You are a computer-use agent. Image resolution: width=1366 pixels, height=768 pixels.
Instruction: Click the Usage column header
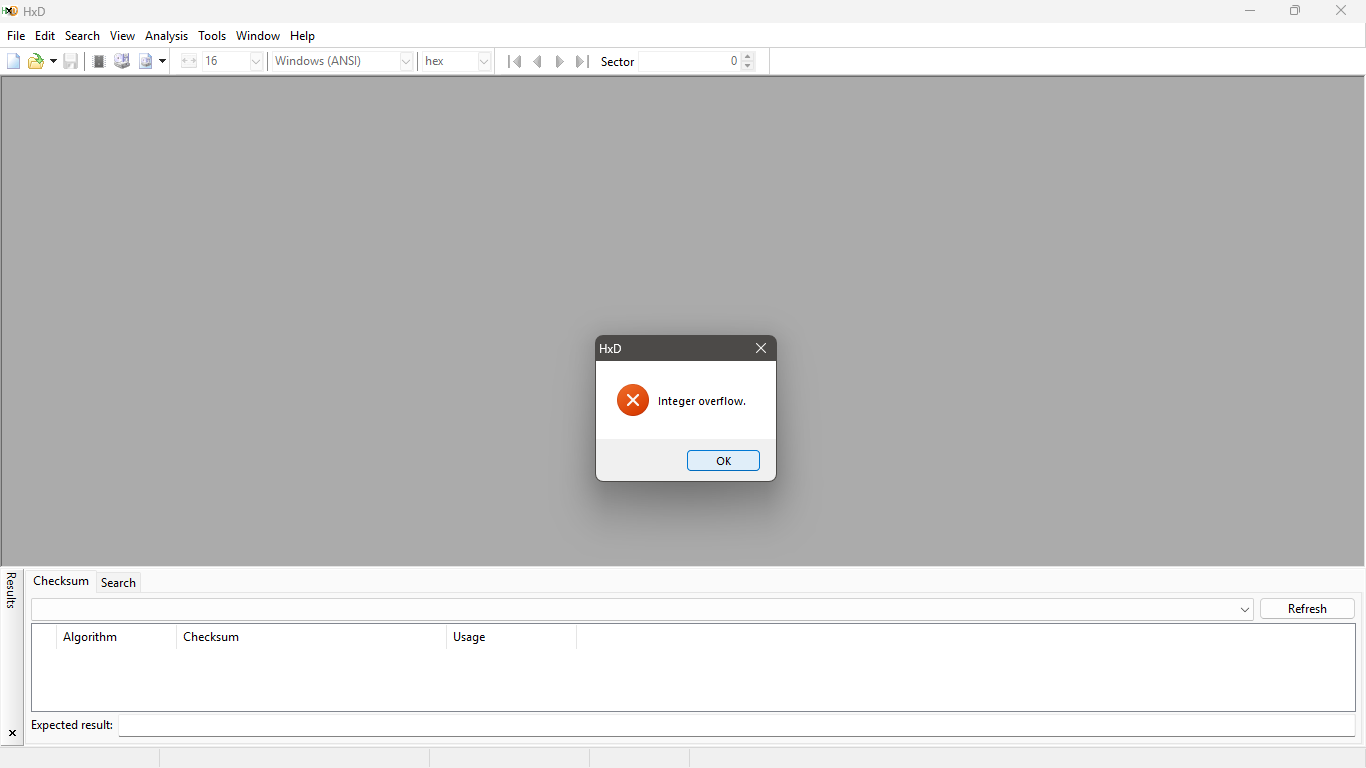[x=511, y=637]
